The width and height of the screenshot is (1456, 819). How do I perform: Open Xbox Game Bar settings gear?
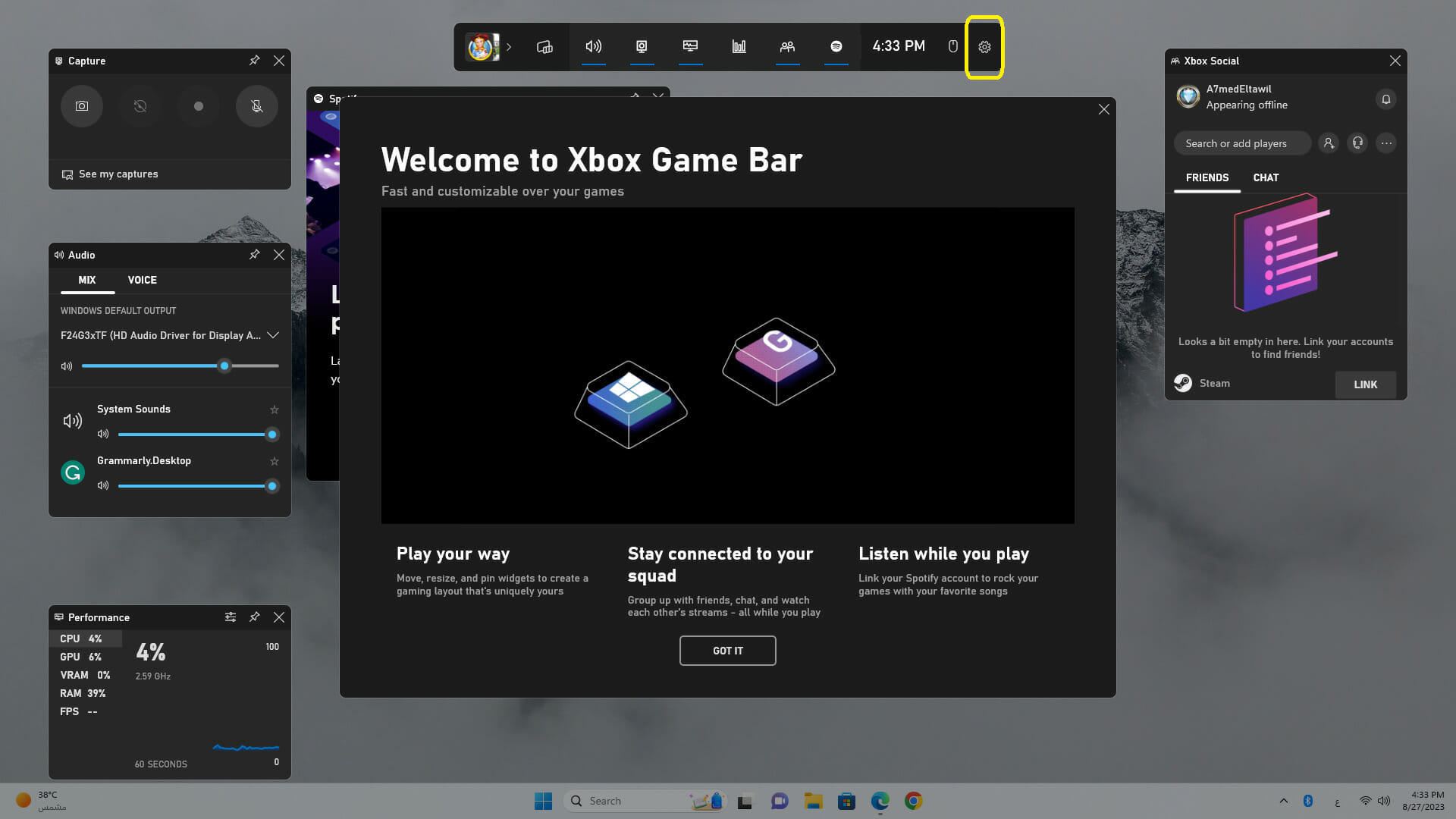984,46
